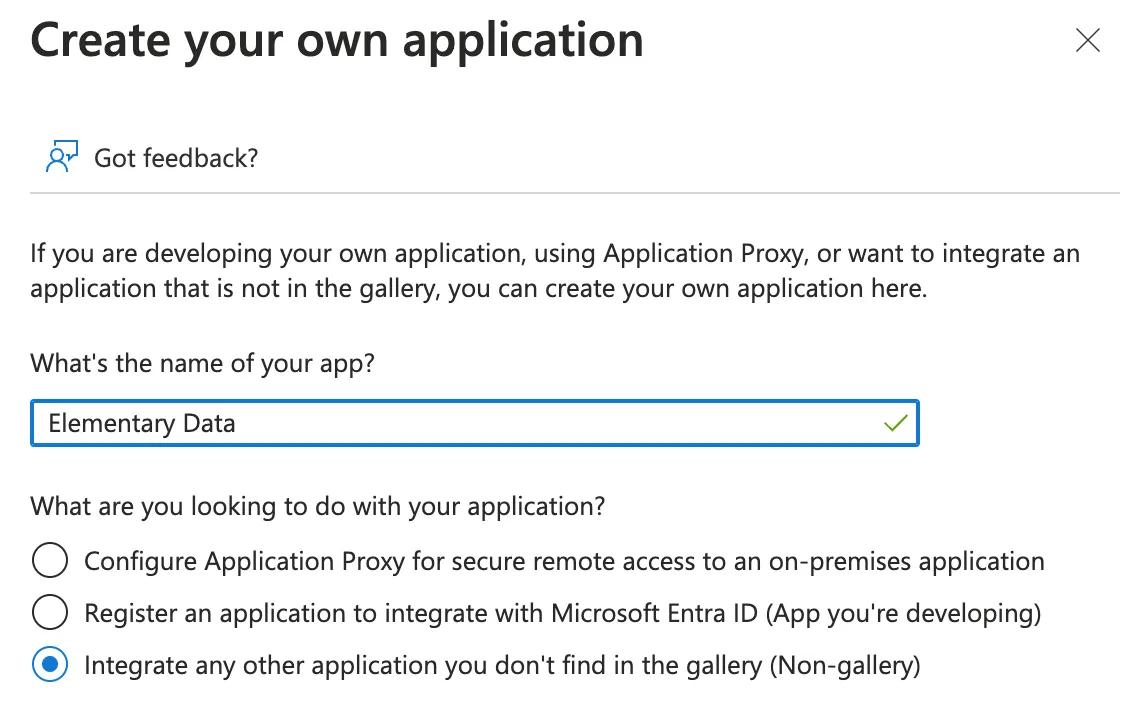
Task: Click the horizontal divider below Got feedback
Action: click(575, 193)
